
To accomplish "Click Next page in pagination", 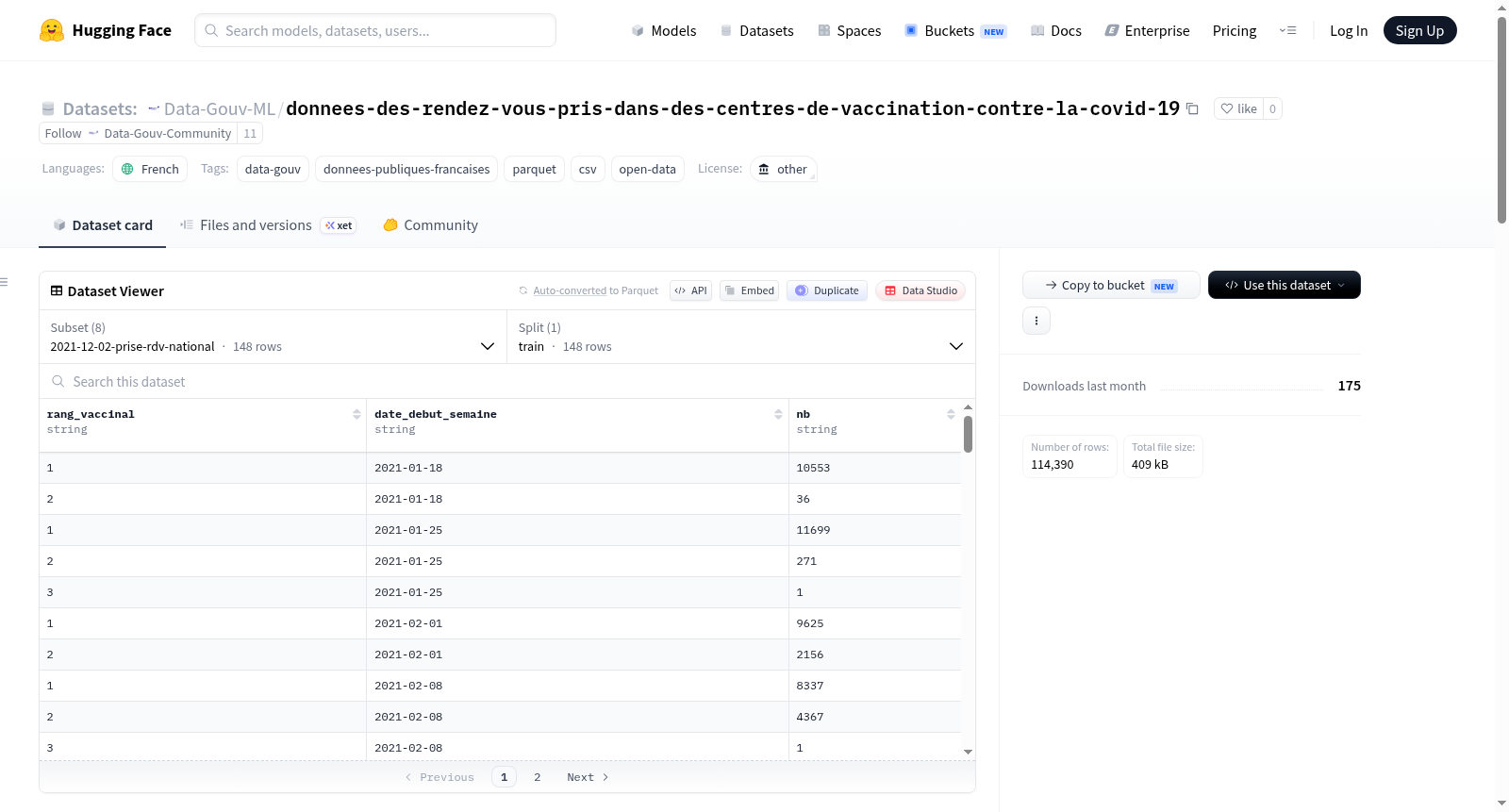I will click(x=588, y=777).
